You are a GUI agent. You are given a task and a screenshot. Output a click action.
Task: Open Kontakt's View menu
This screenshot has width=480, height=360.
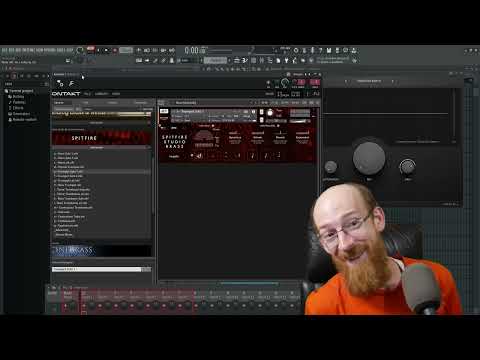click(116, 94)
